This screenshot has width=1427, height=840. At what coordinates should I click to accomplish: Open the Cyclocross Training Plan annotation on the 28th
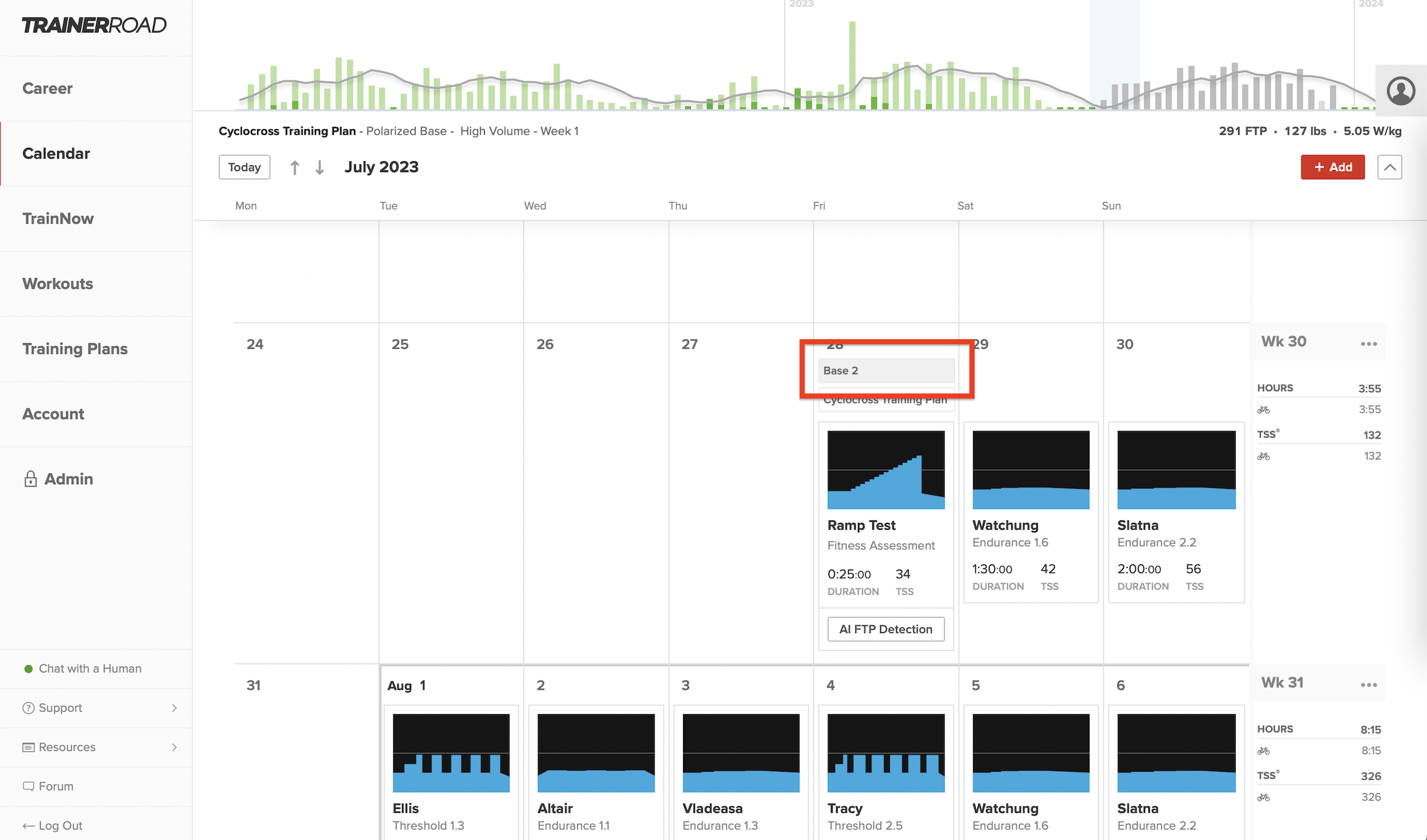[886, 400]
